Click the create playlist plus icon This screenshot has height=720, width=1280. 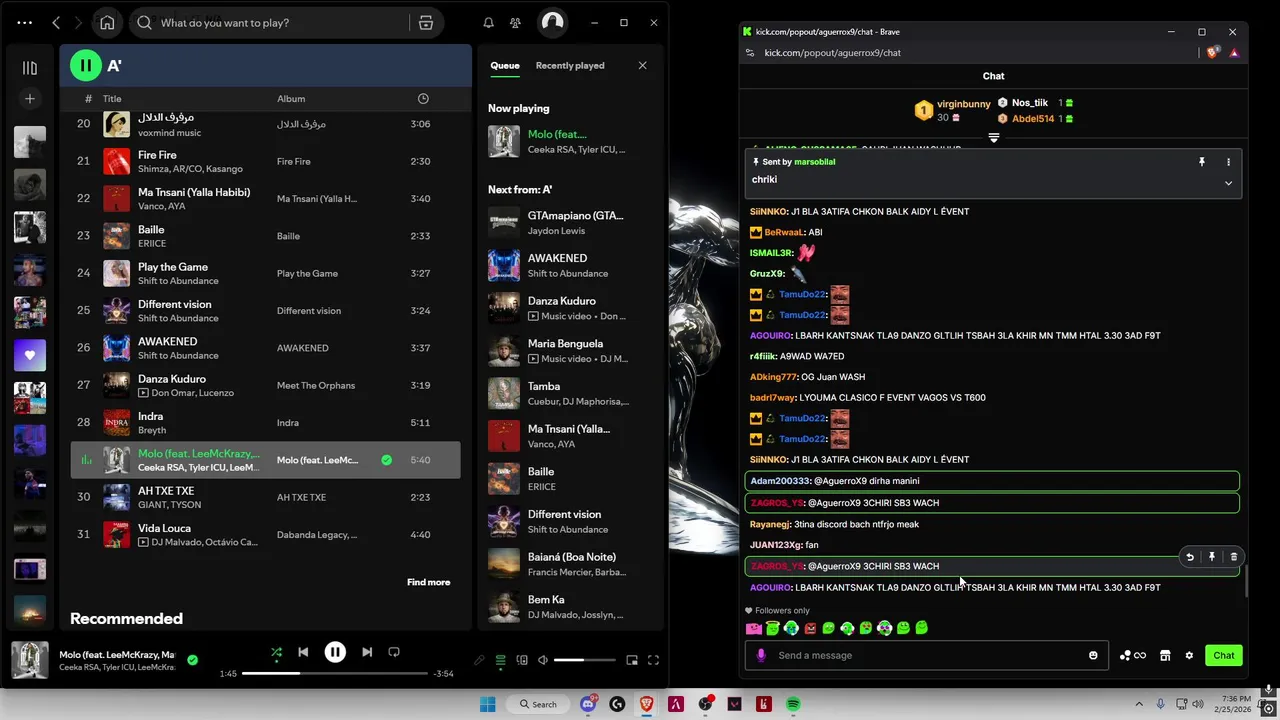pos(30,98)
